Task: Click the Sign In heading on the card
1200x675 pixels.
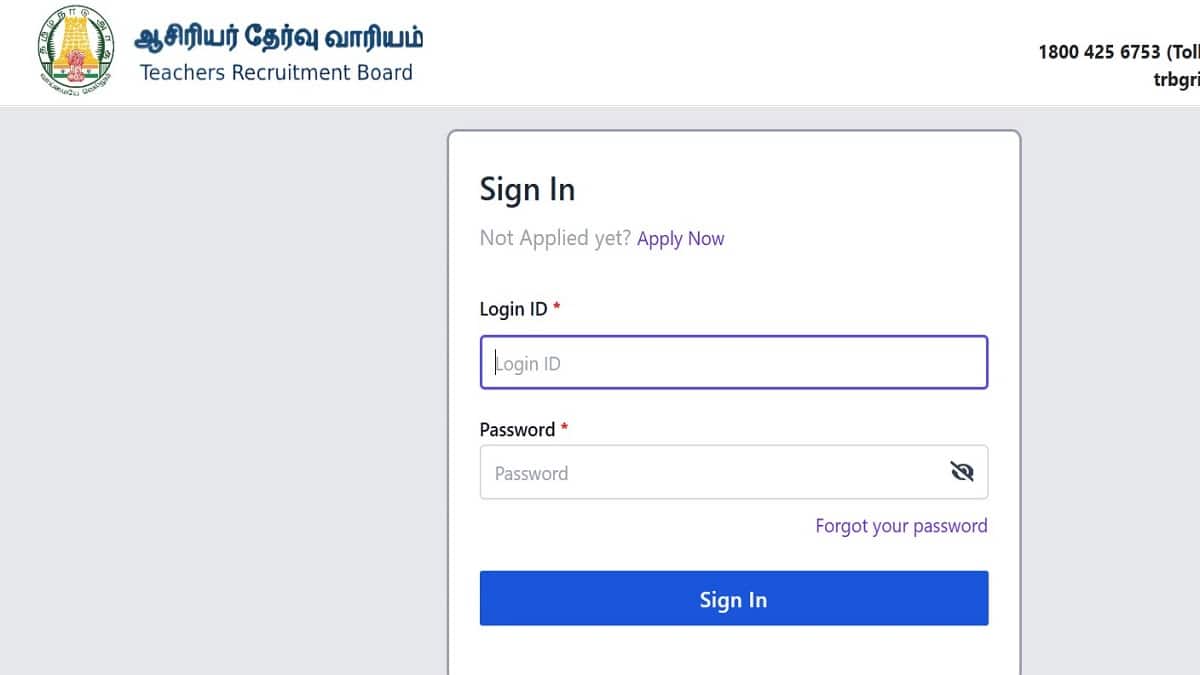Action: click(x=527, y=190)
